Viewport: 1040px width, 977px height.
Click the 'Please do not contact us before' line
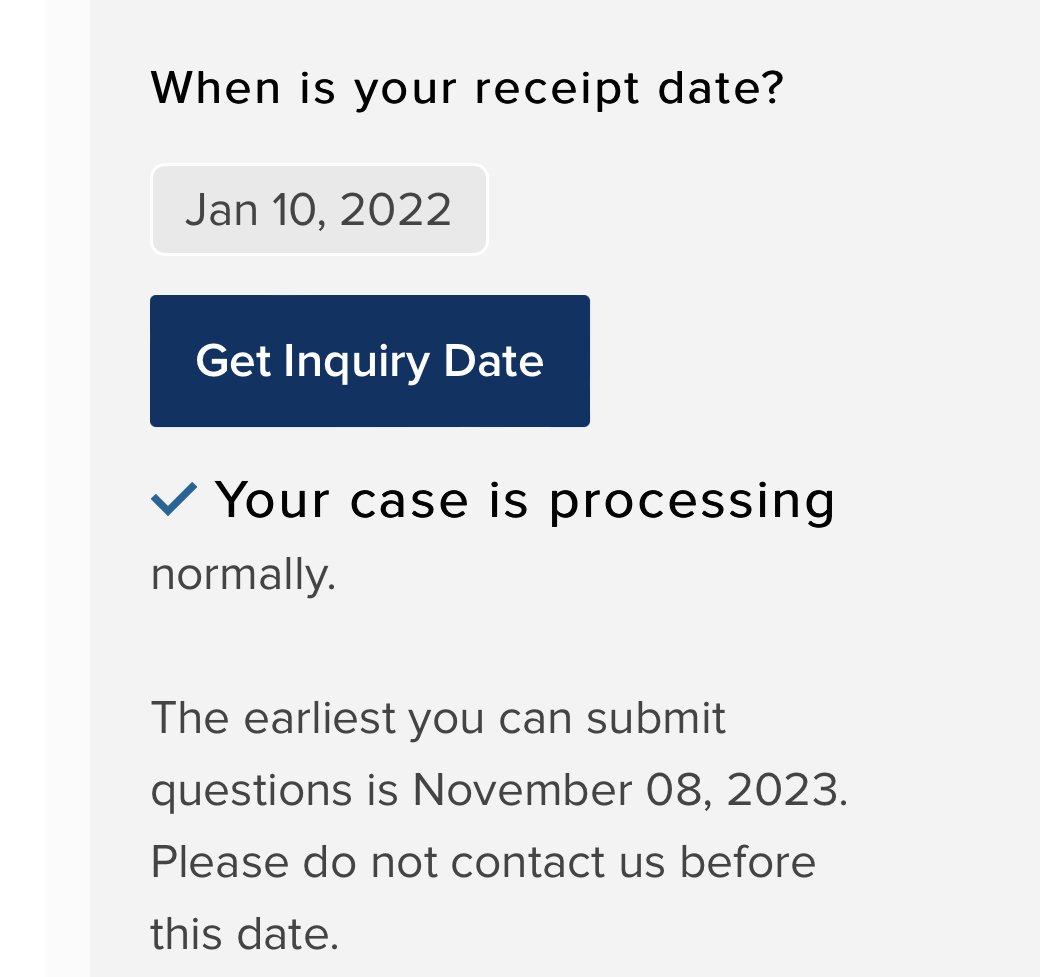pyautogui.click(x=484, y=862)
